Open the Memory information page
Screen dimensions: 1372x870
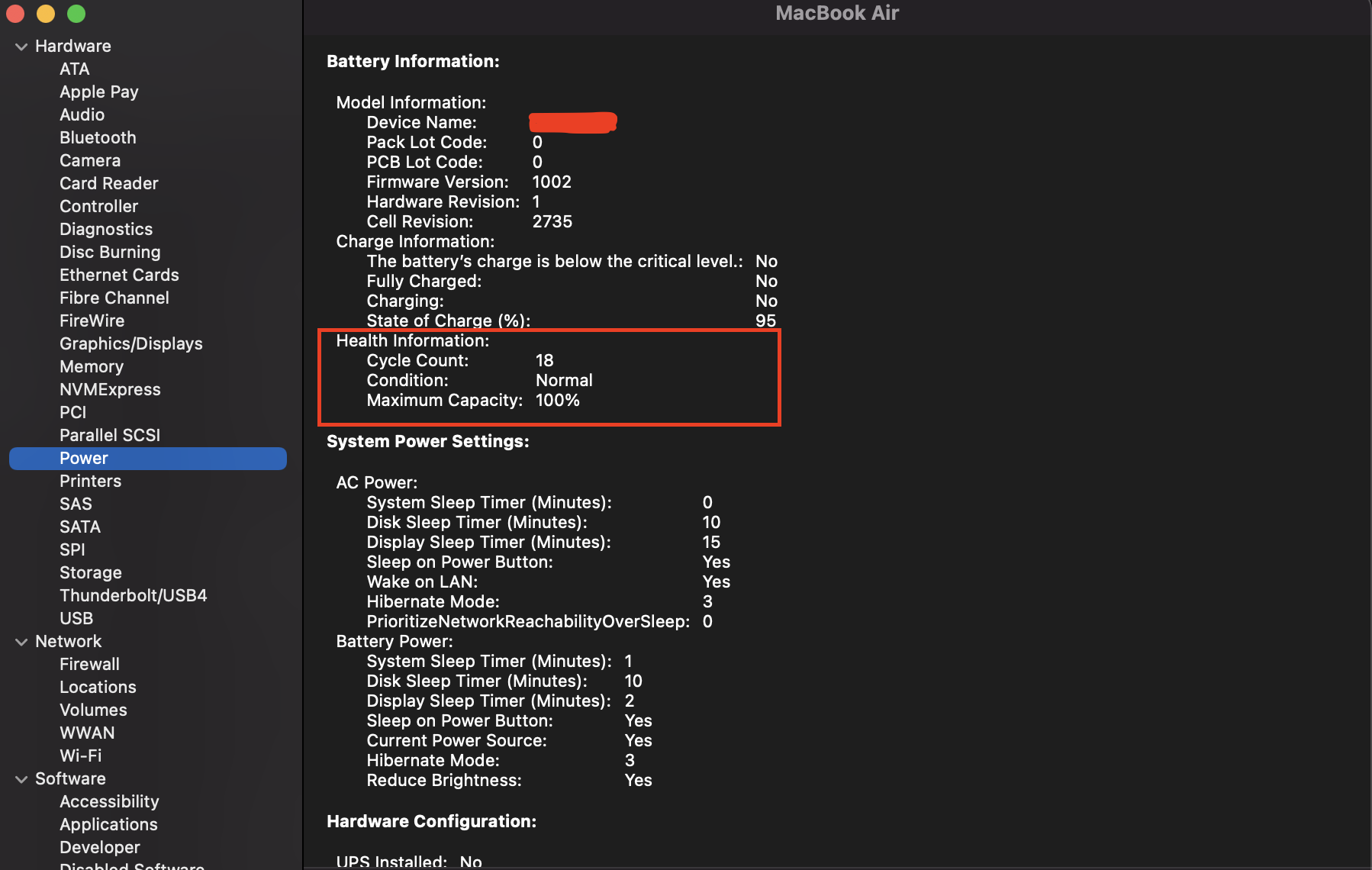(x=91, y=366)
